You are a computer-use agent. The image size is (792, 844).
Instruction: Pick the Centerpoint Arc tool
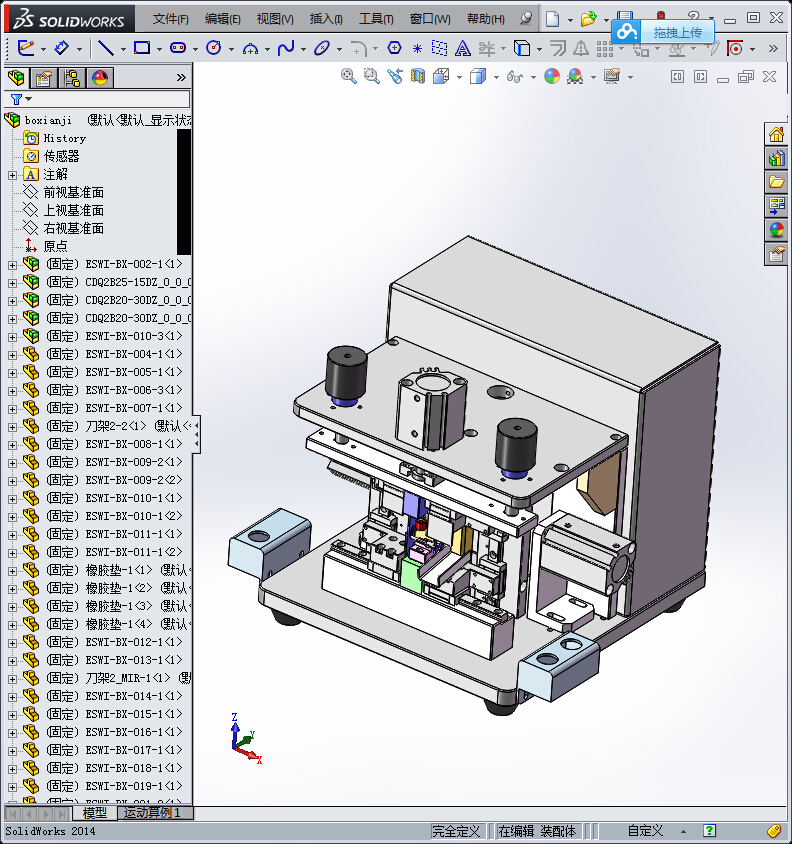coord(250,49)
